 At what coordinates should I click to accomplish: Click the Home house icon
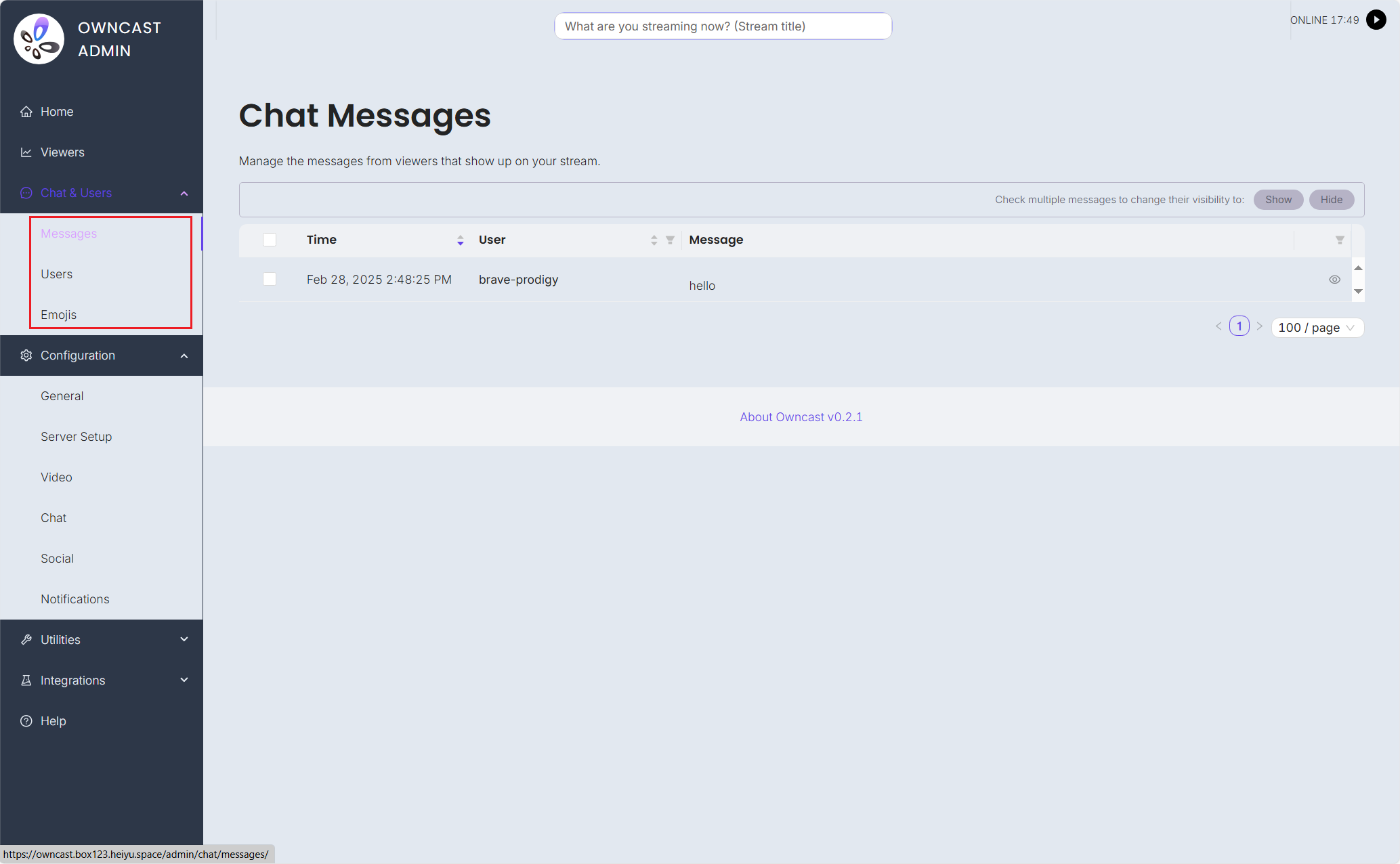(x=26, y=112)
